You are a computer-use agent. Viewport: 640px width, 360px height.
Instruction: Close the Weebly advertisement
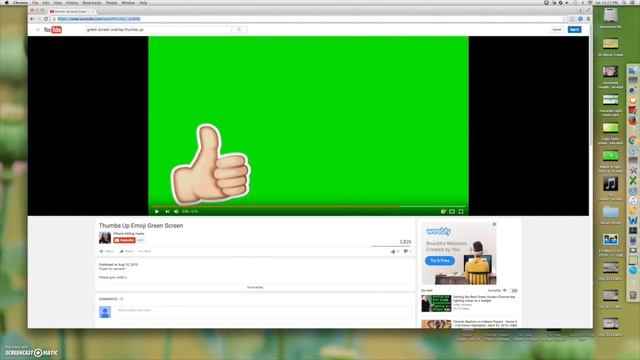494,224
